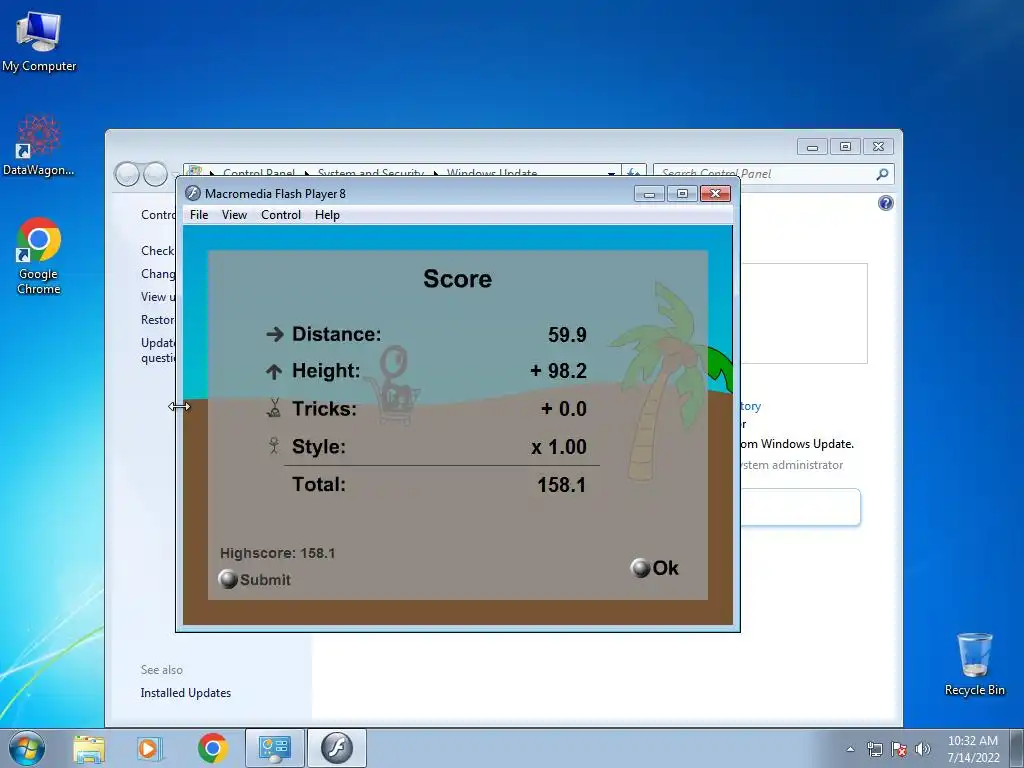This screenshot has height=768, width=1024.
Task: Open the Windows Start menu
Action: (x=27, y=748)
